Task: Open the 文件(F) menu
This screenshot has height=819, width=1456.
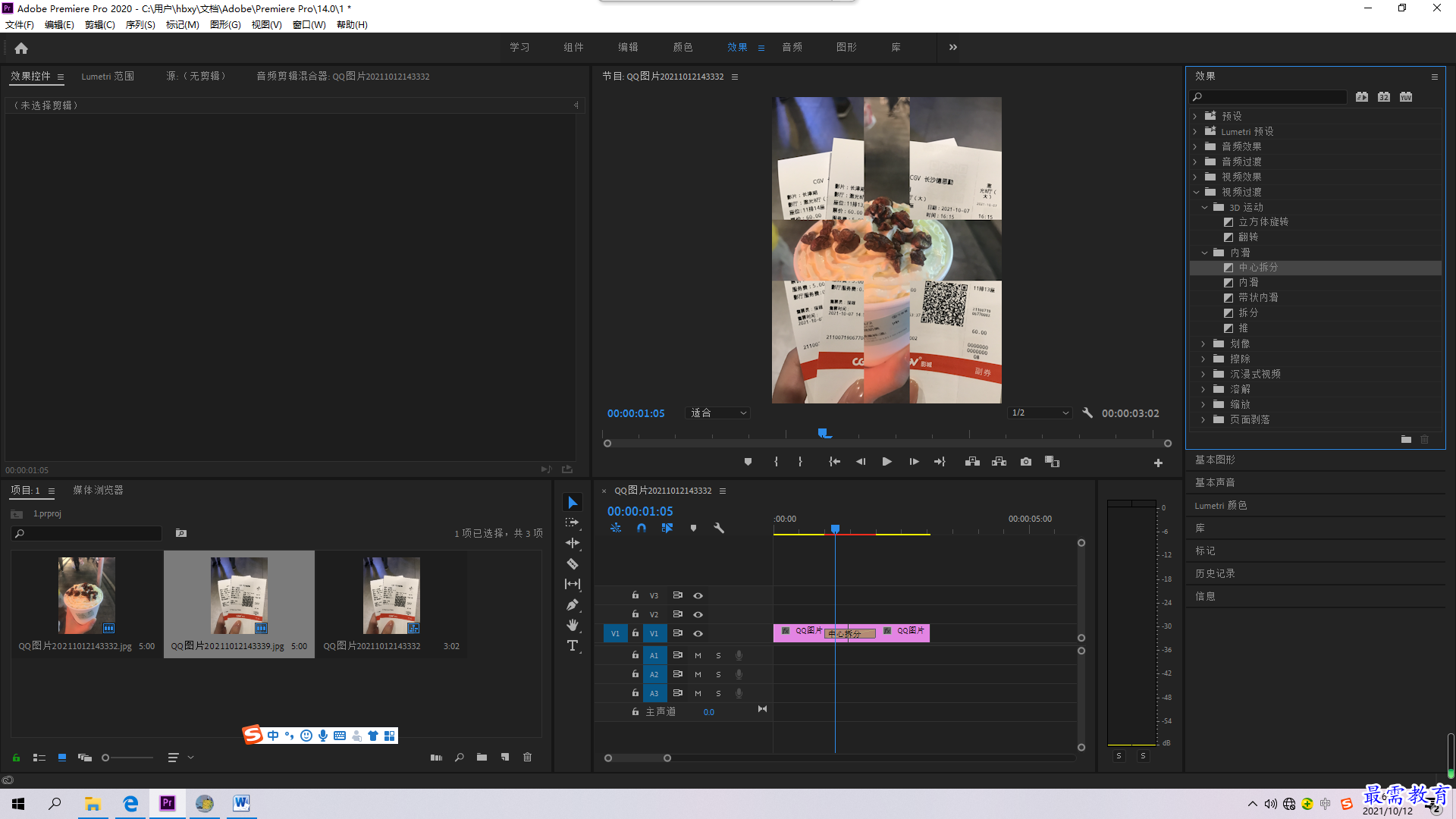Action: (20, 25)
